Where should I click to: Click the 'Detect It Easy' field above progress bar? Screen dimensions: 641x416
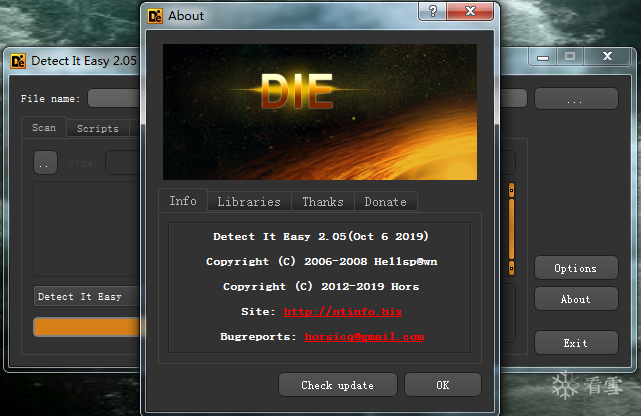click(87, 296)
